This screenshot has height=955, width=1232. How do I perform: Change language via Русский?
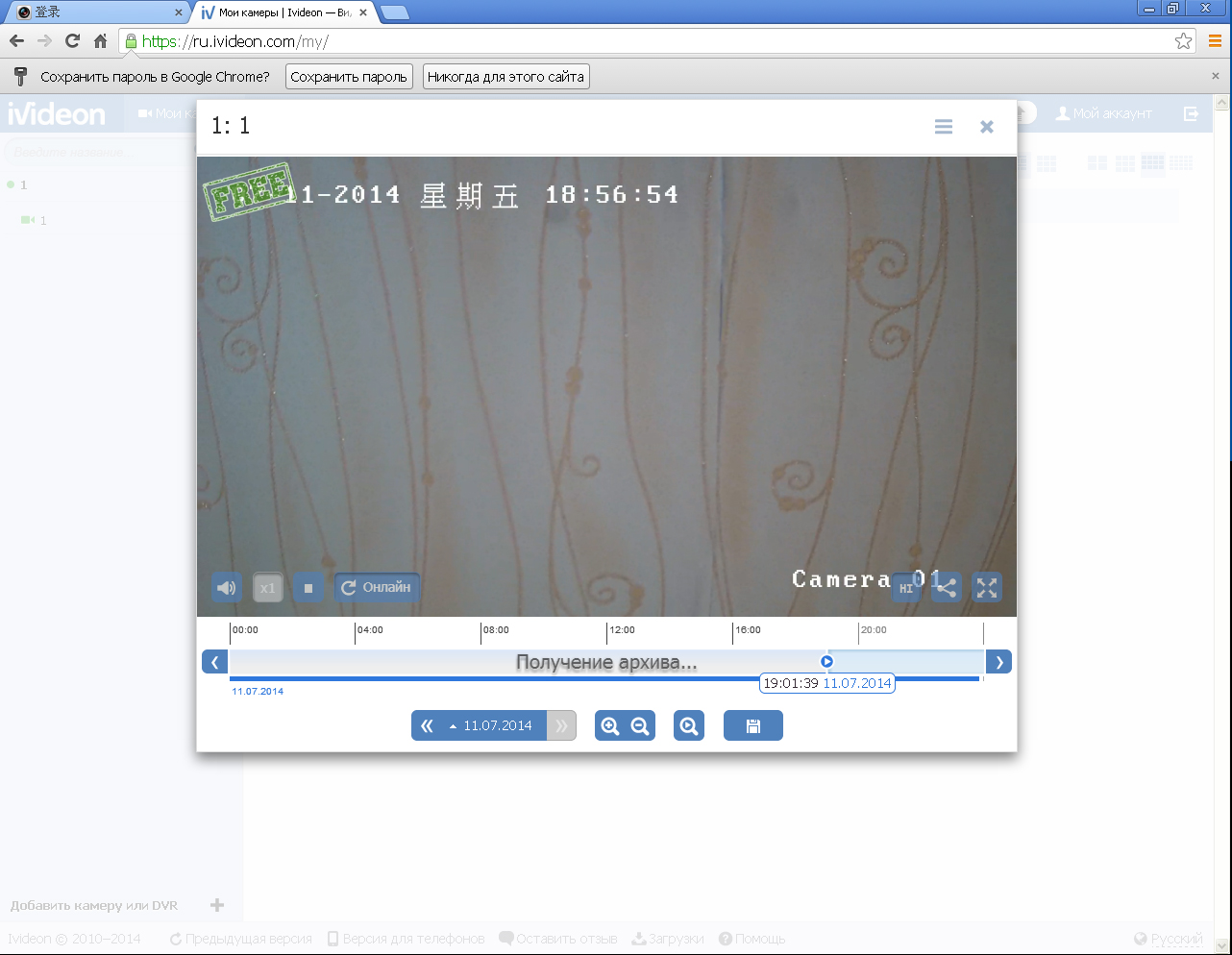click(x=1169, y=939)
